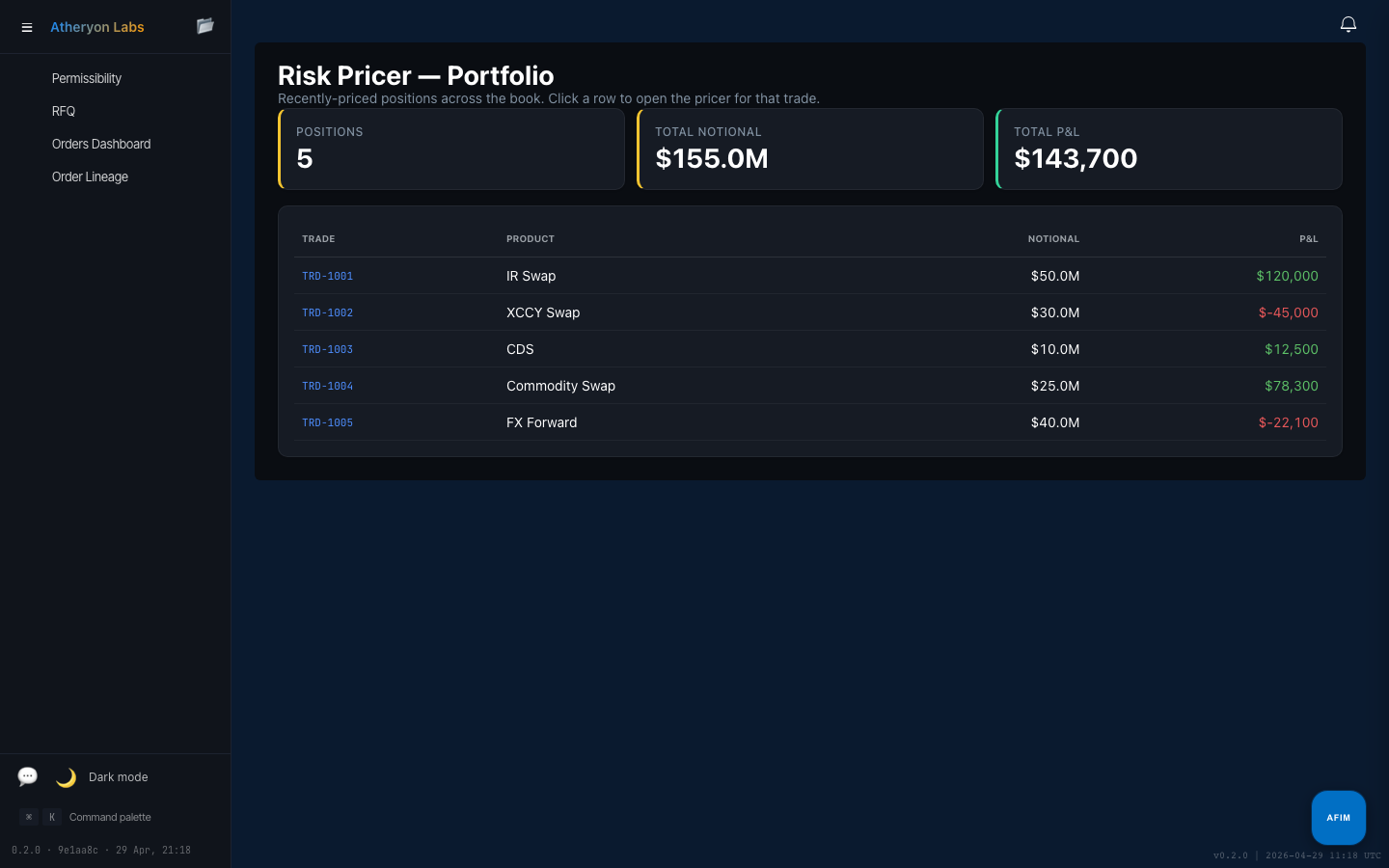Screen dimensions: 1389x868
Task: Open trade TRD-1001 link
Action: [327, 276]
